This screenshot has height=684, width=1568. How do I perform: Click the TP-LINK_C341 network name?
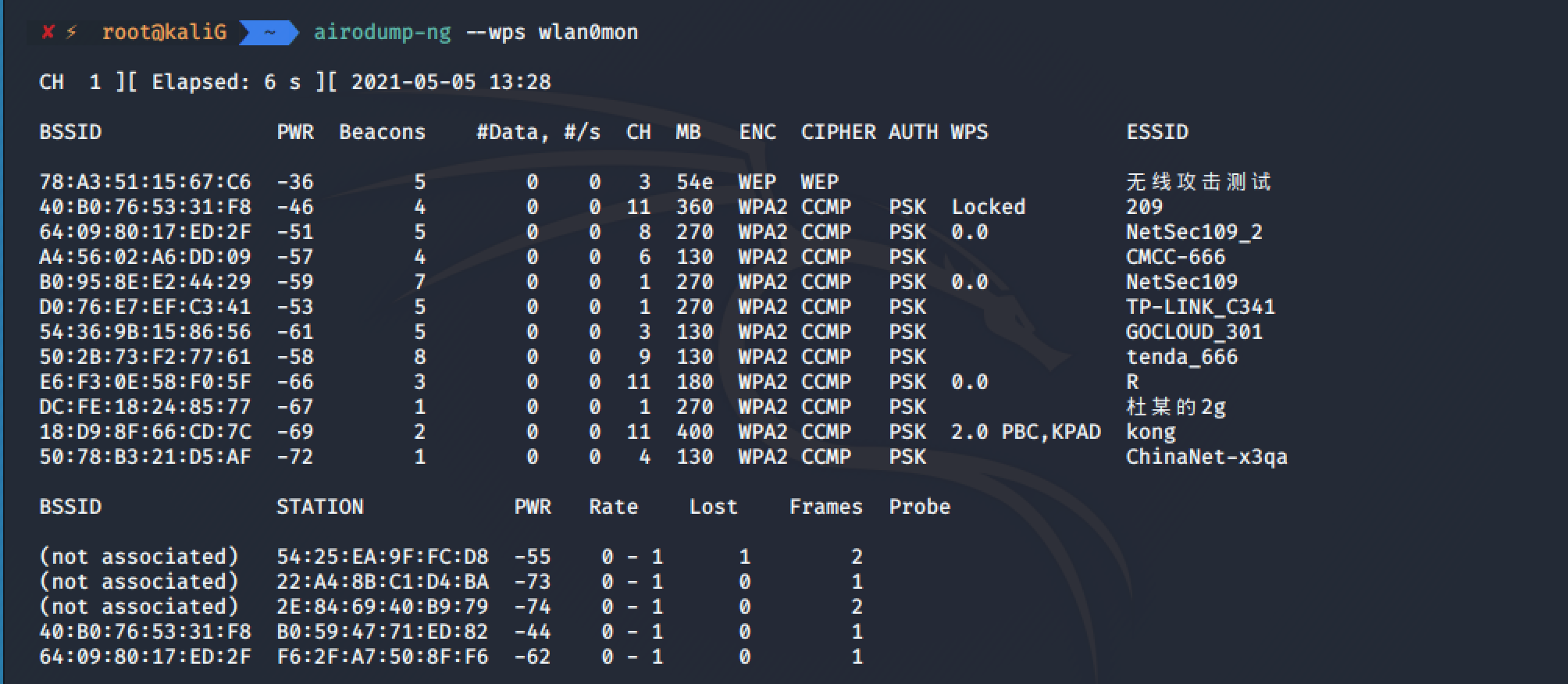1200,307
